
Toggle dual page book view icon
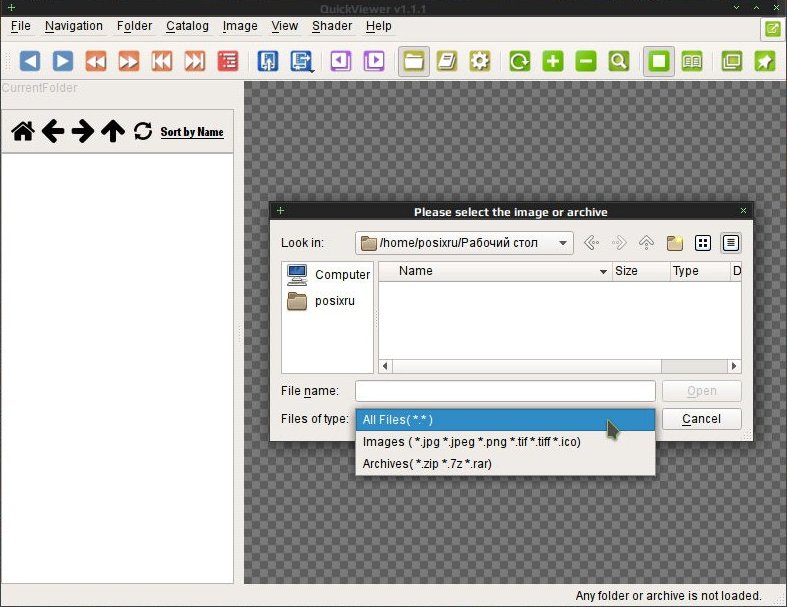point(692,61)
